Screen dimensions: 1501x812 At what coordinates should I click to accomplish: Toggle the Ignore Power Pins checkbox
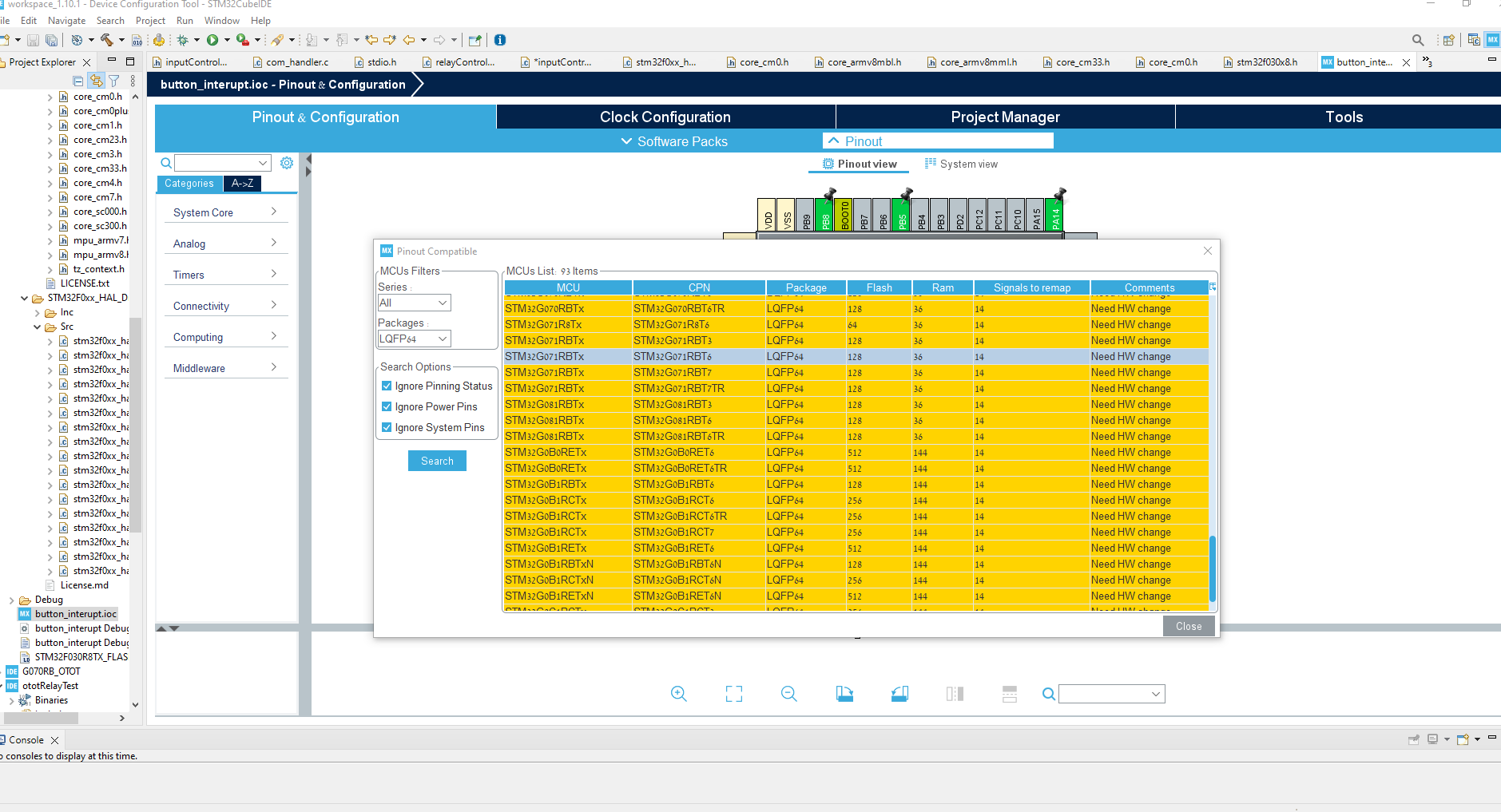click(387, 407)
